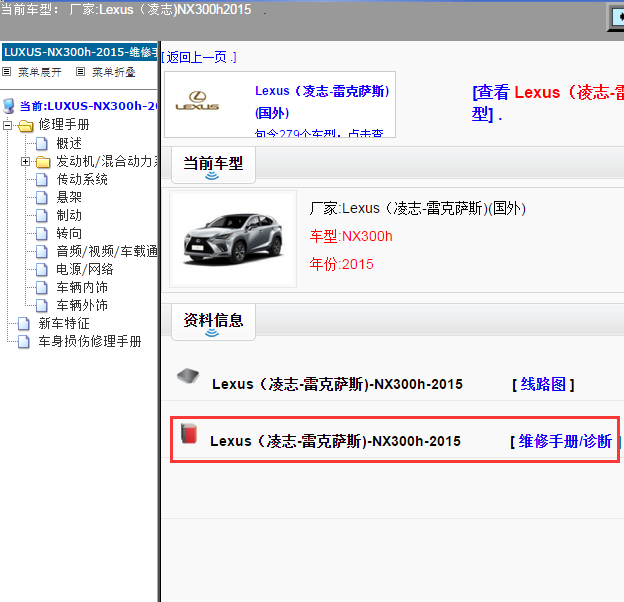Click the Lexus logo image

[197, 101]
